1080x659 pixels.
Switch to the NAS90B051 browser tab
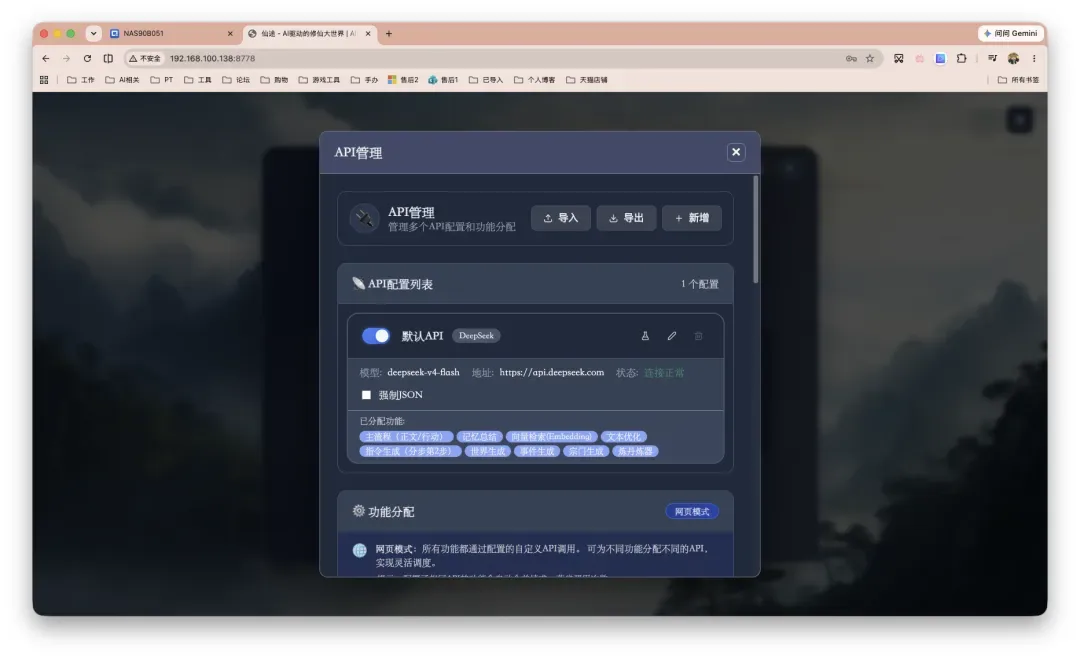pyautogui.click(x=171, y=33)
